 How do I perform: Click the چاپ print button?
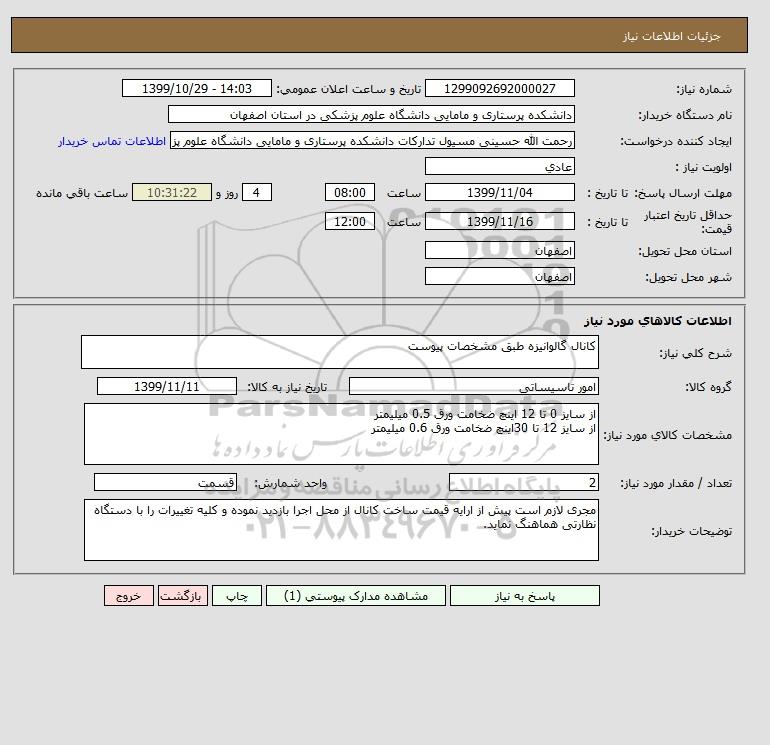pyautogui.click(x=237, y=596)
